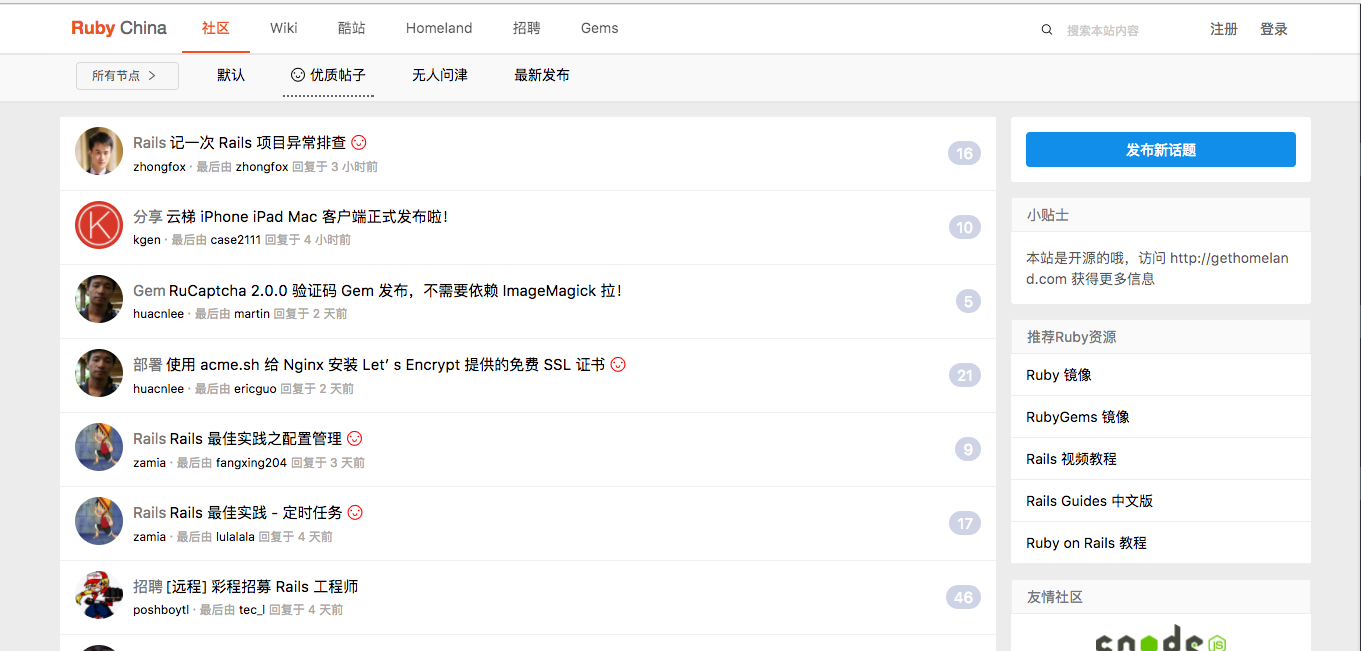Click the 发布新话题 button
This screenshot has width=1361, height=651.
1161,150
